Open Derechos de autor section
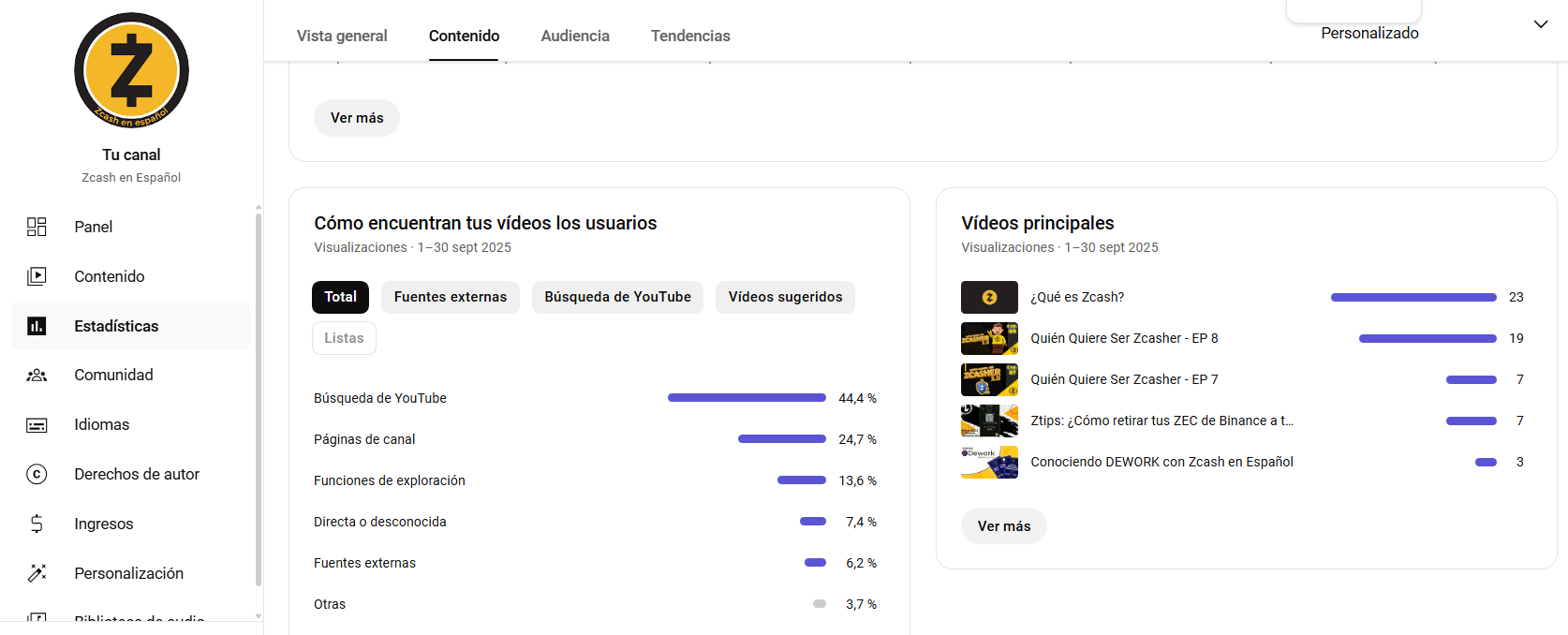The image size is (1568, 635). pos(131,474)
